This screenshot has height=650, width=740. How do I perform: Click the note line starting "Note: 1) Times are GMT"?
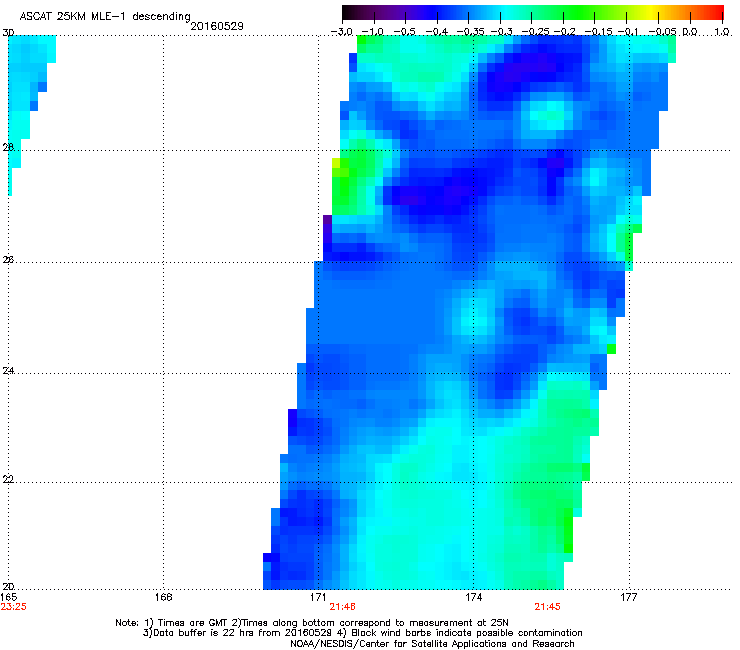(x=312, y=623)
